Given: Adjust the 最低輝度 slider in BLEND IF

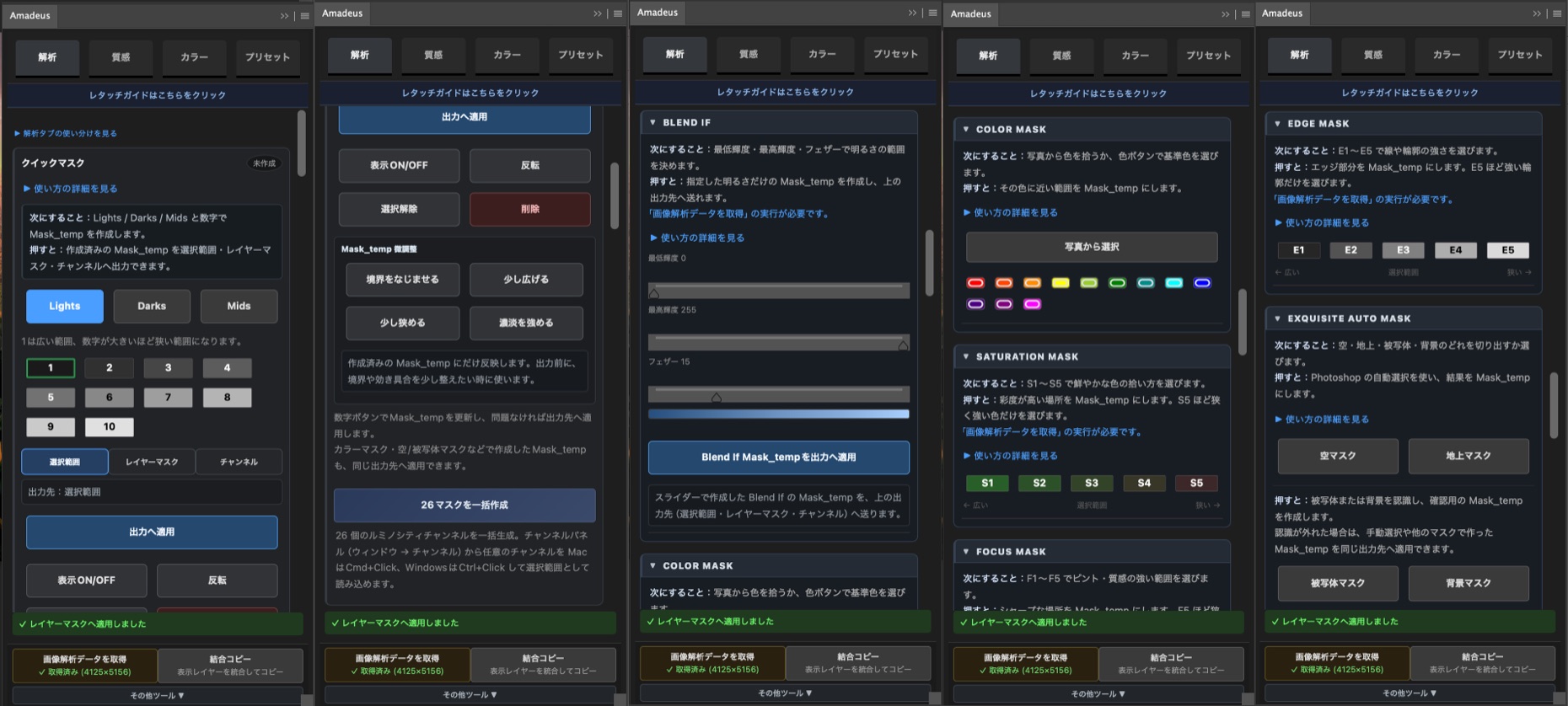Looking at the screenshot, I should point(779,291).
